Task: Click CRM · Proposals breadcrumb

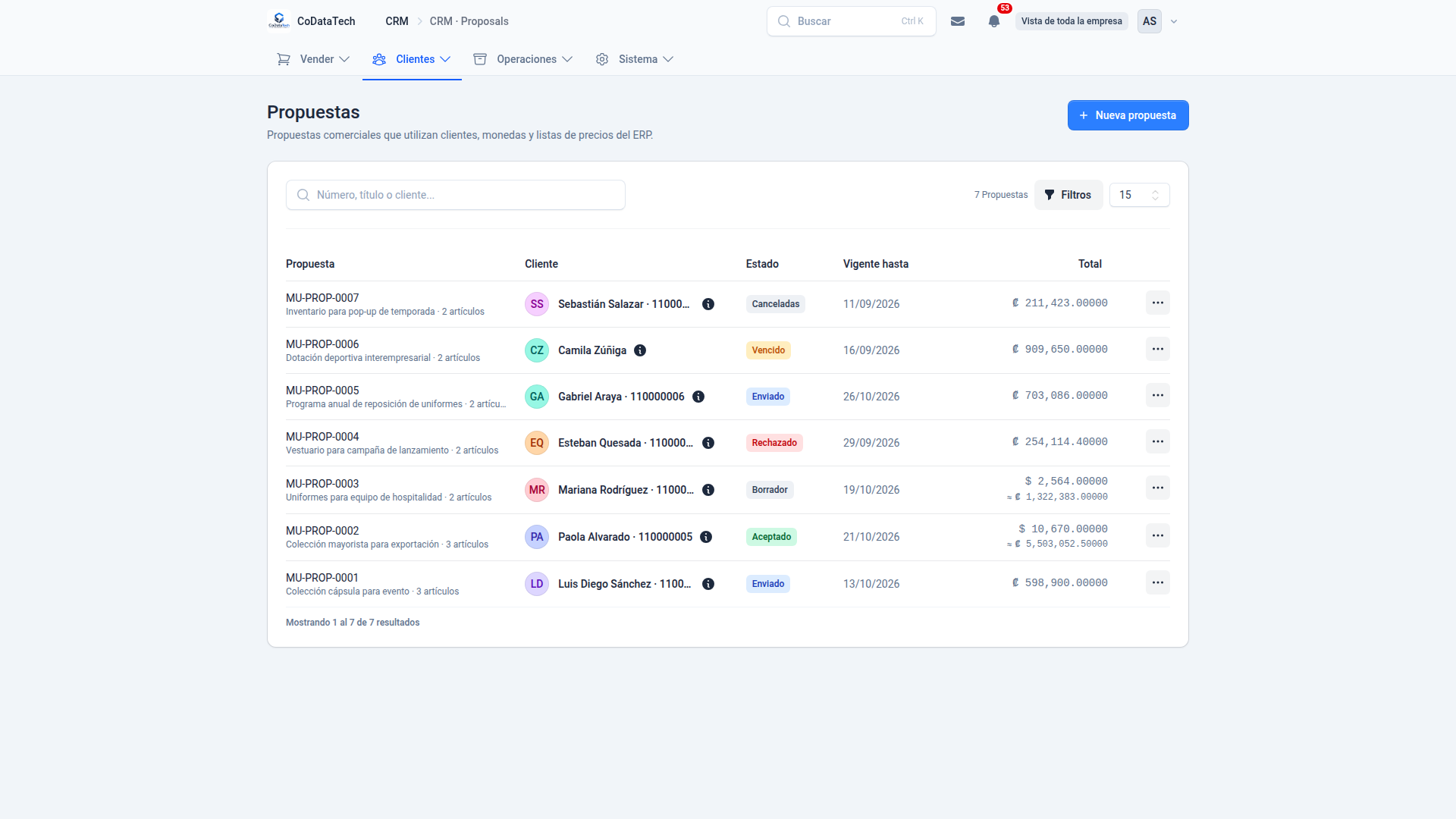Action: [x=469, y=21]
